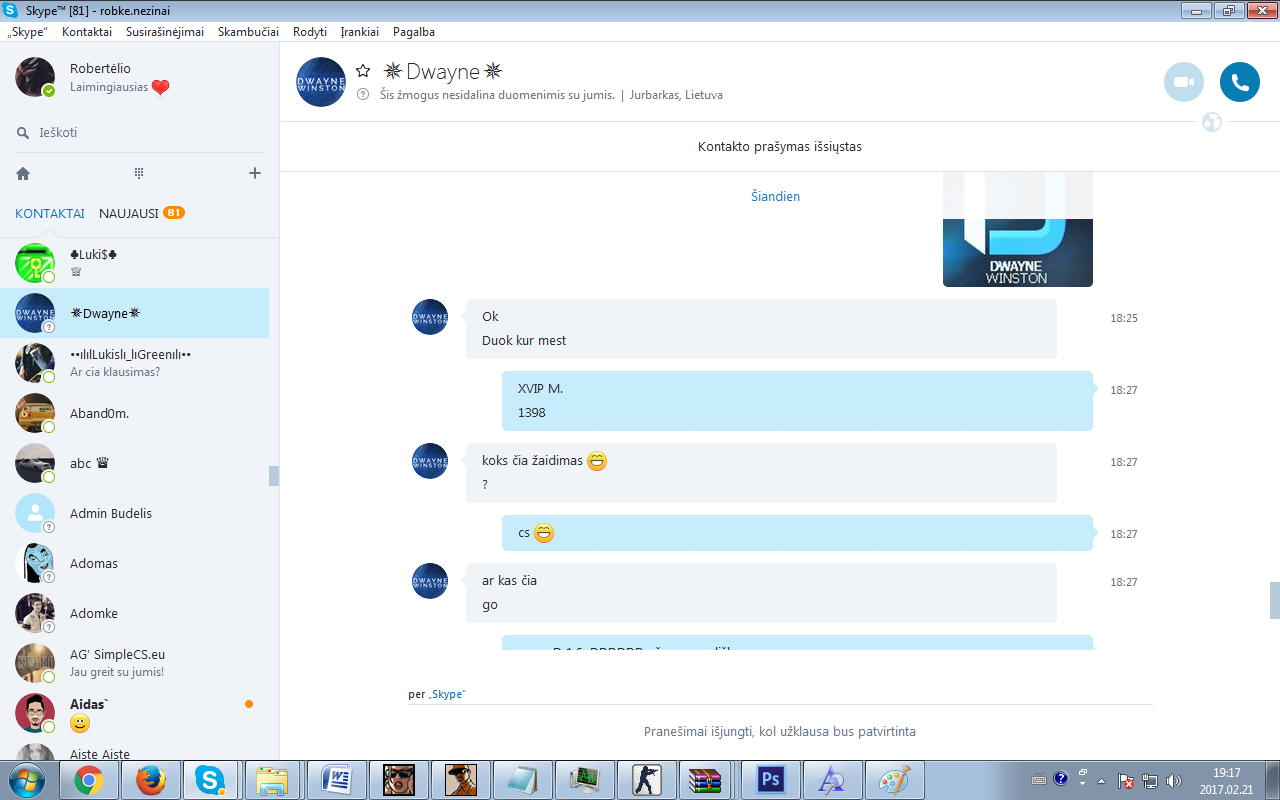This screenshot has height=800, width=1280.
Task: Open the Skambučiai menu
Action: [x=248, y=32]
